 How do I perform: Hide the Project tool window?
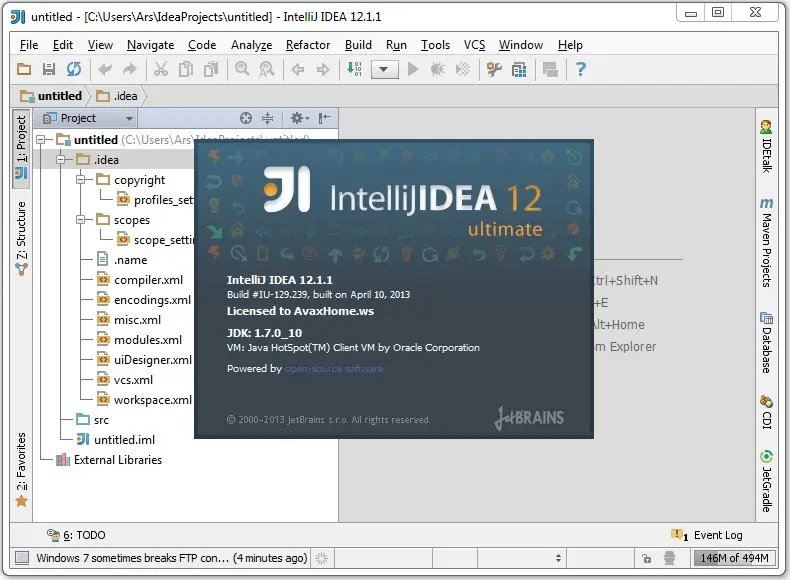click(325, 118)
